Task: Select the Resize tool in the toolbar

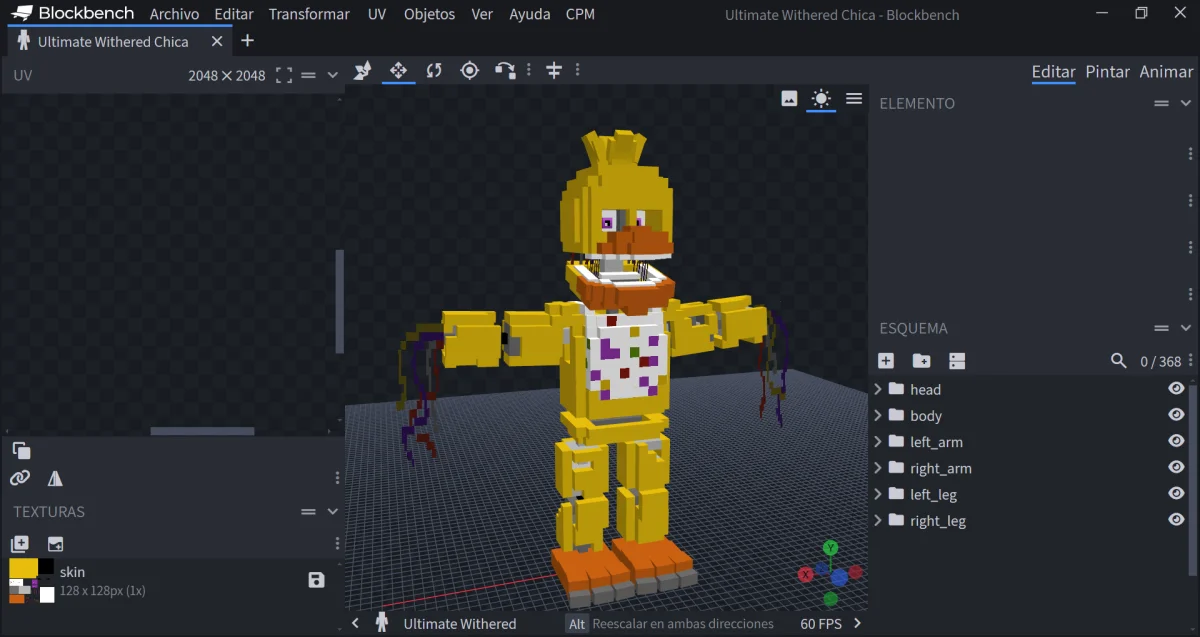Action: 362,70
